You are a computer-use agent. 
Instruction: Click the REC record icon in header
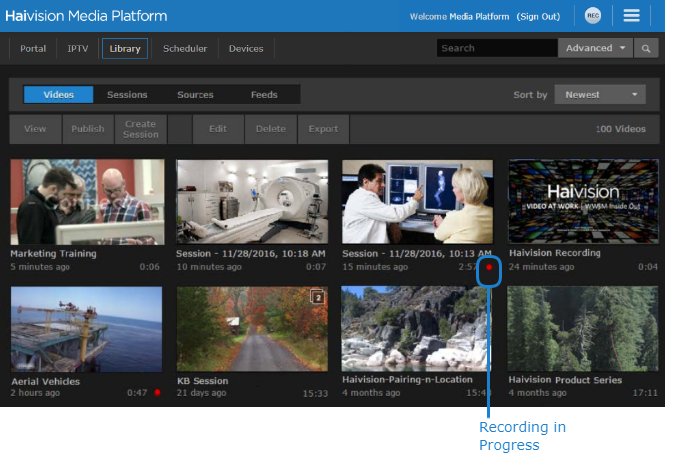tap(593, 16)
